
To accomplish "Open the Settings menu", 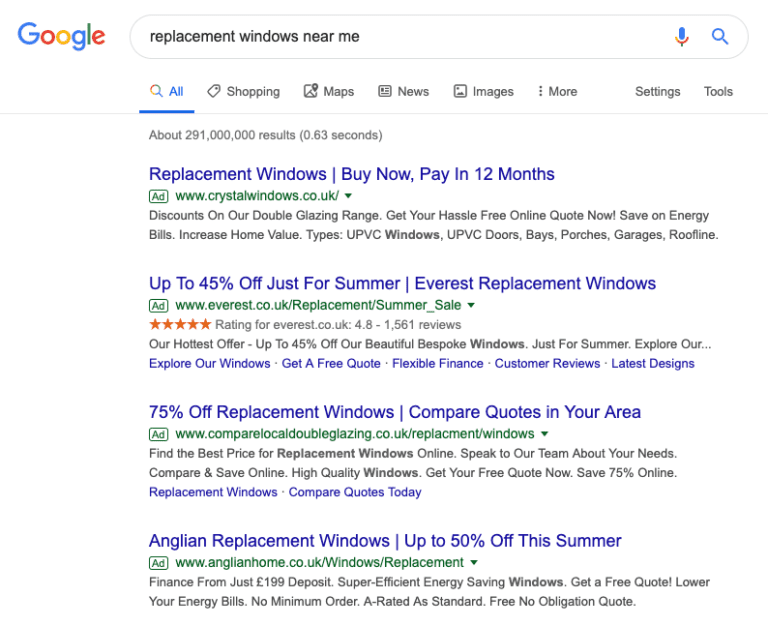I will (657, 92).
